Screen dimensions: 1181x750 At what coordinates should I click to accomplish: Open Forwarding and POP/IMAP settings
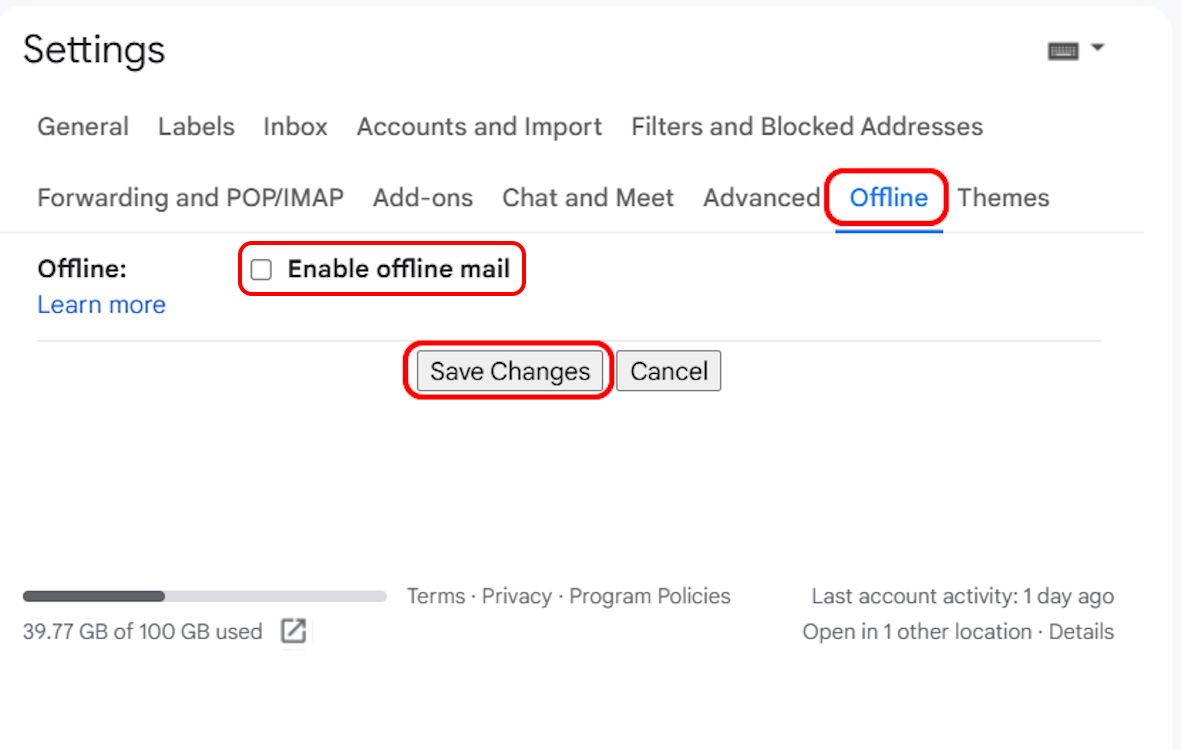(190, 197)
